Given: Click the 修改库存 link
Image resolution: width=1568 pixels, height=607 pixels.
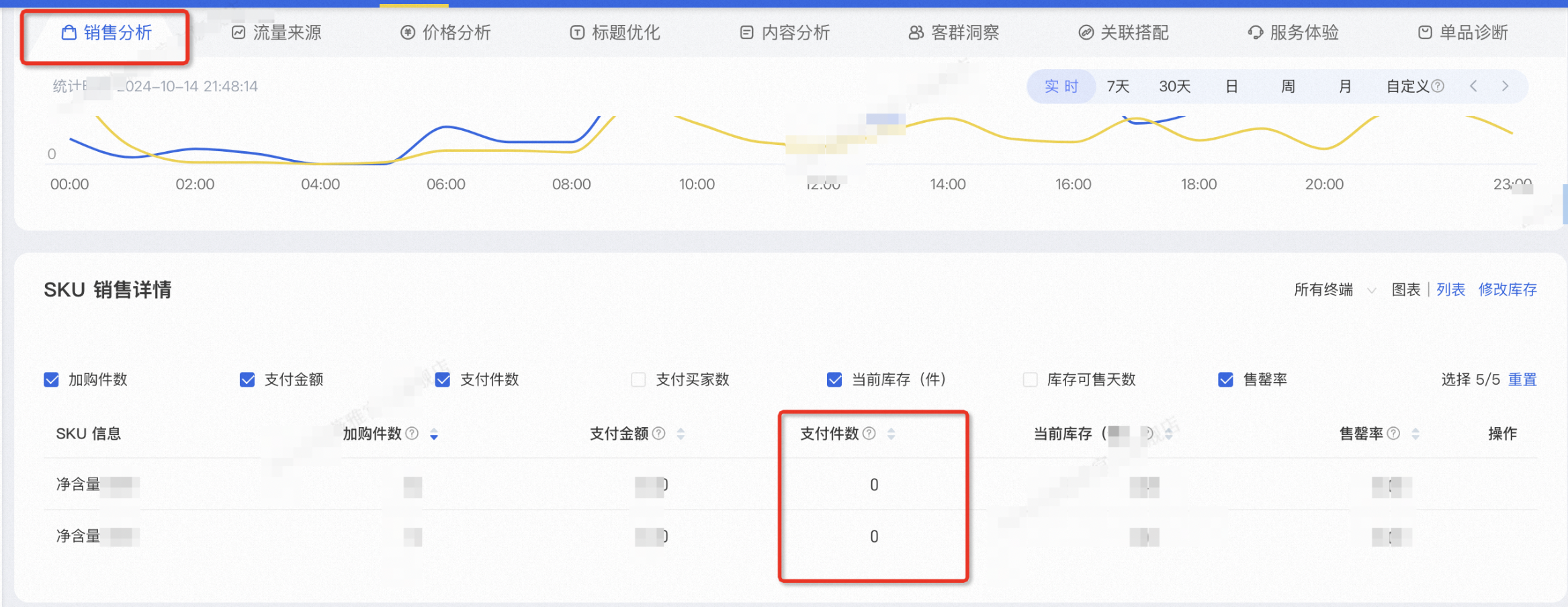Looking at the screenshot, I should [1508, 290].
